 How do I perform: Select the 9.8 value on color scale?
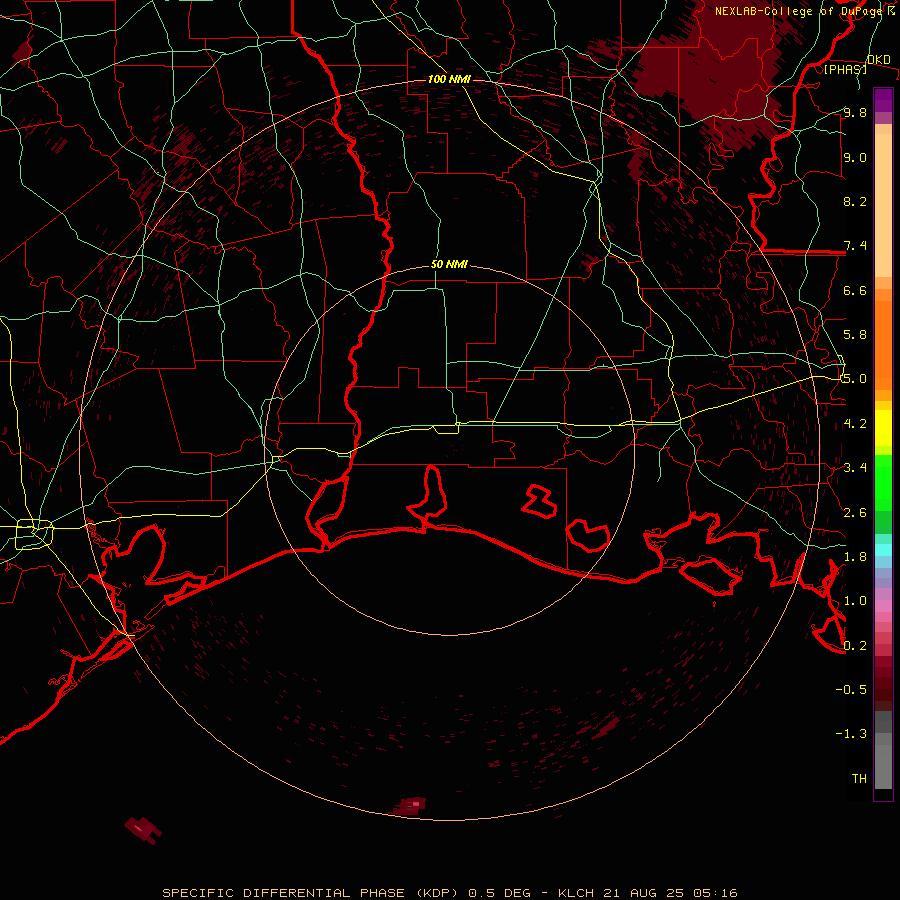coord(855,112)
